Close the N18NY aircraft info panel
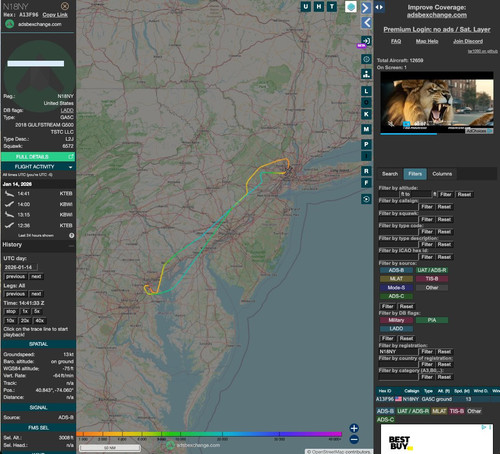The width and height of the screenshot is (500, 454). point(65,6)
